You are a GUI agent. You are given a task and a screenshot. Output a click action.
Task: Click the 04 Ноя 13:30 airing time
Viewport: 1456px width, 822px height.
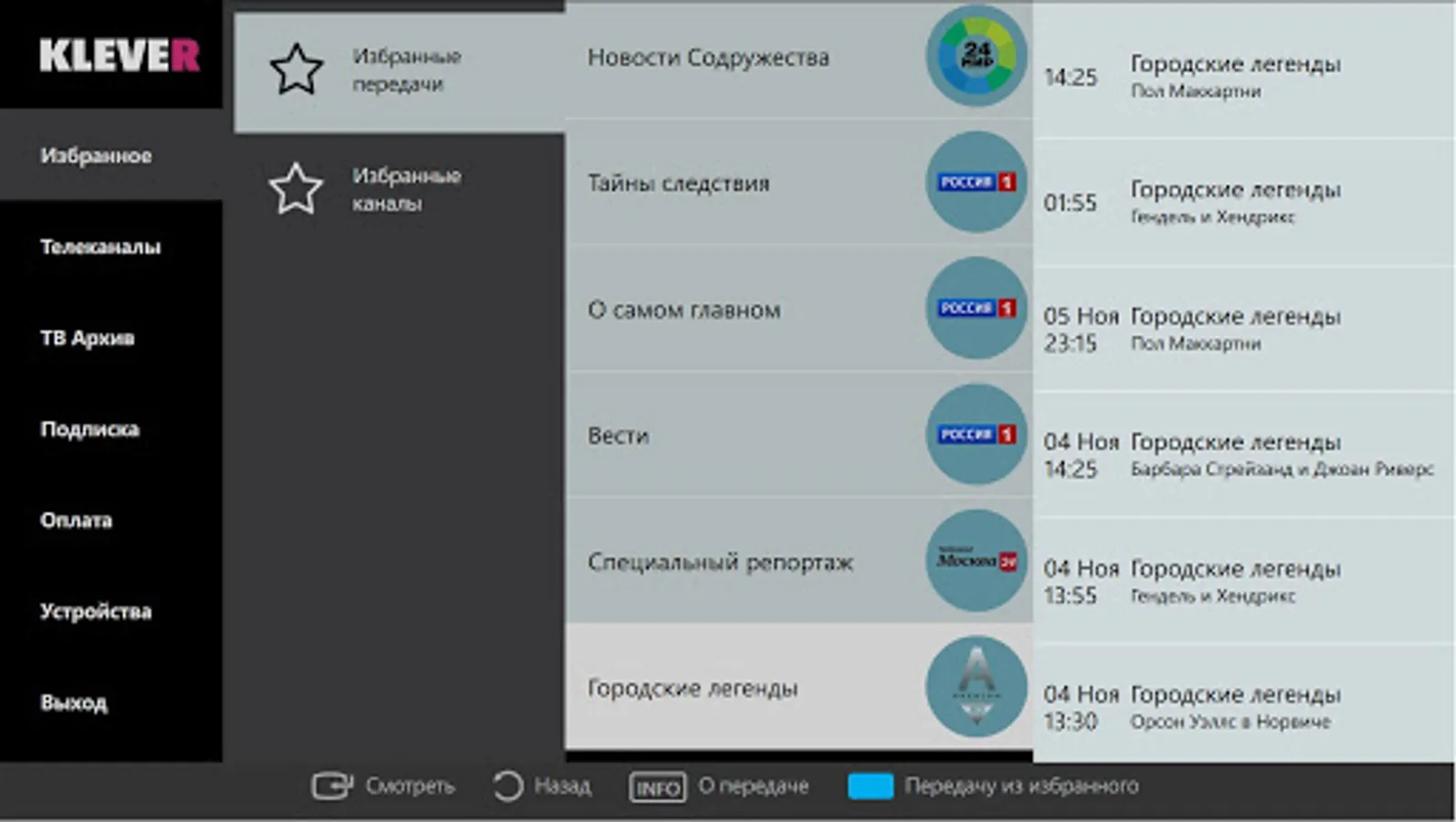point(1081,708)
